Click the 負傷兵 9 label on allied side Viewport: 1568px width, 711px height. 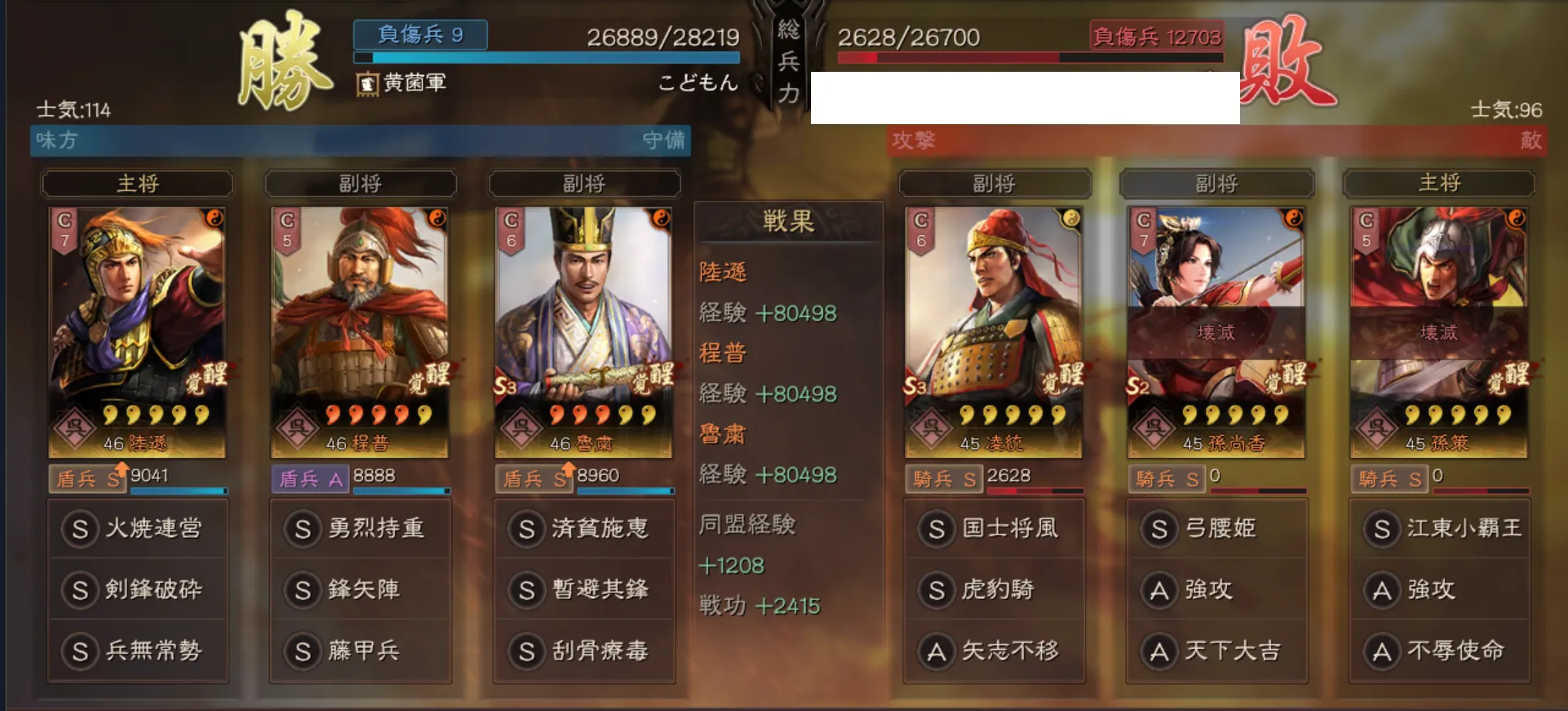pos(420,35)
